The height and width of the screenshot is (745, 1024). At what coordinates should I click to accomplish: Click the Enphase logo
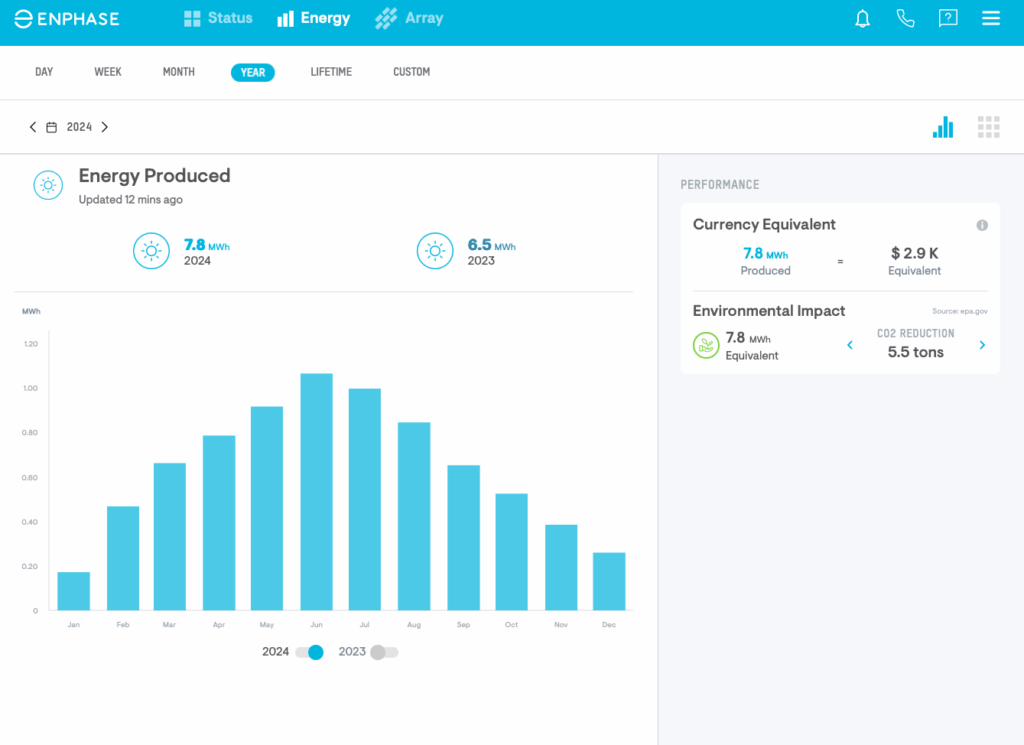66,19
